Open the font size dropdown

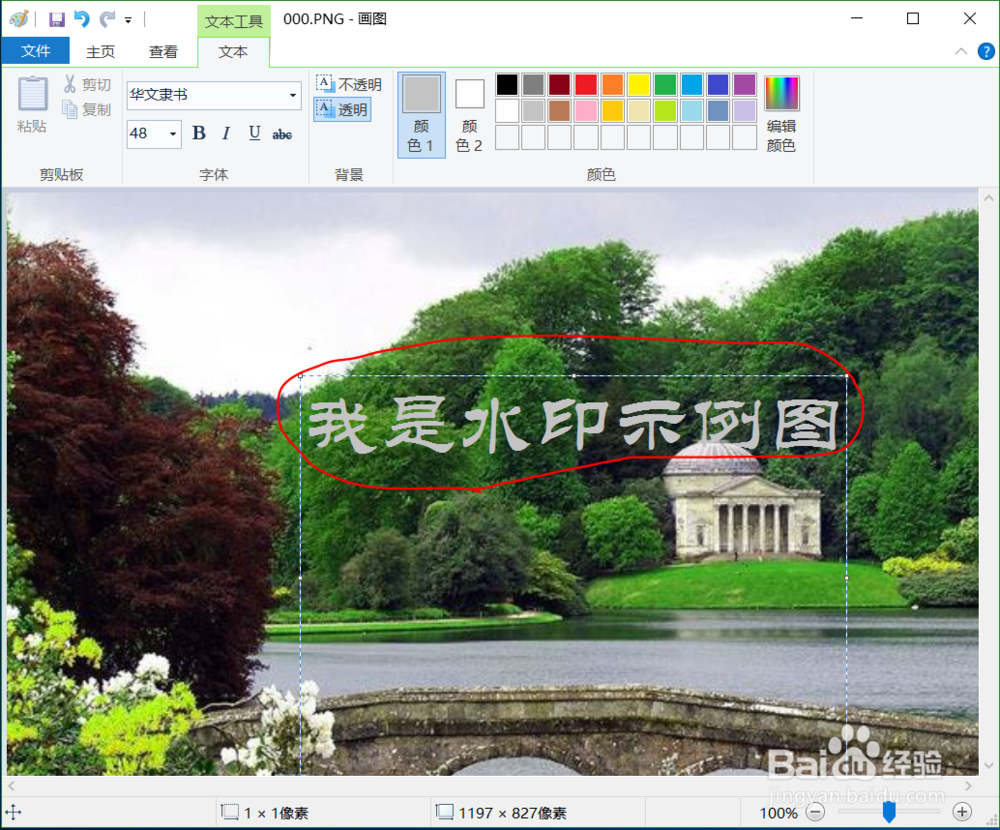(171, 133)
